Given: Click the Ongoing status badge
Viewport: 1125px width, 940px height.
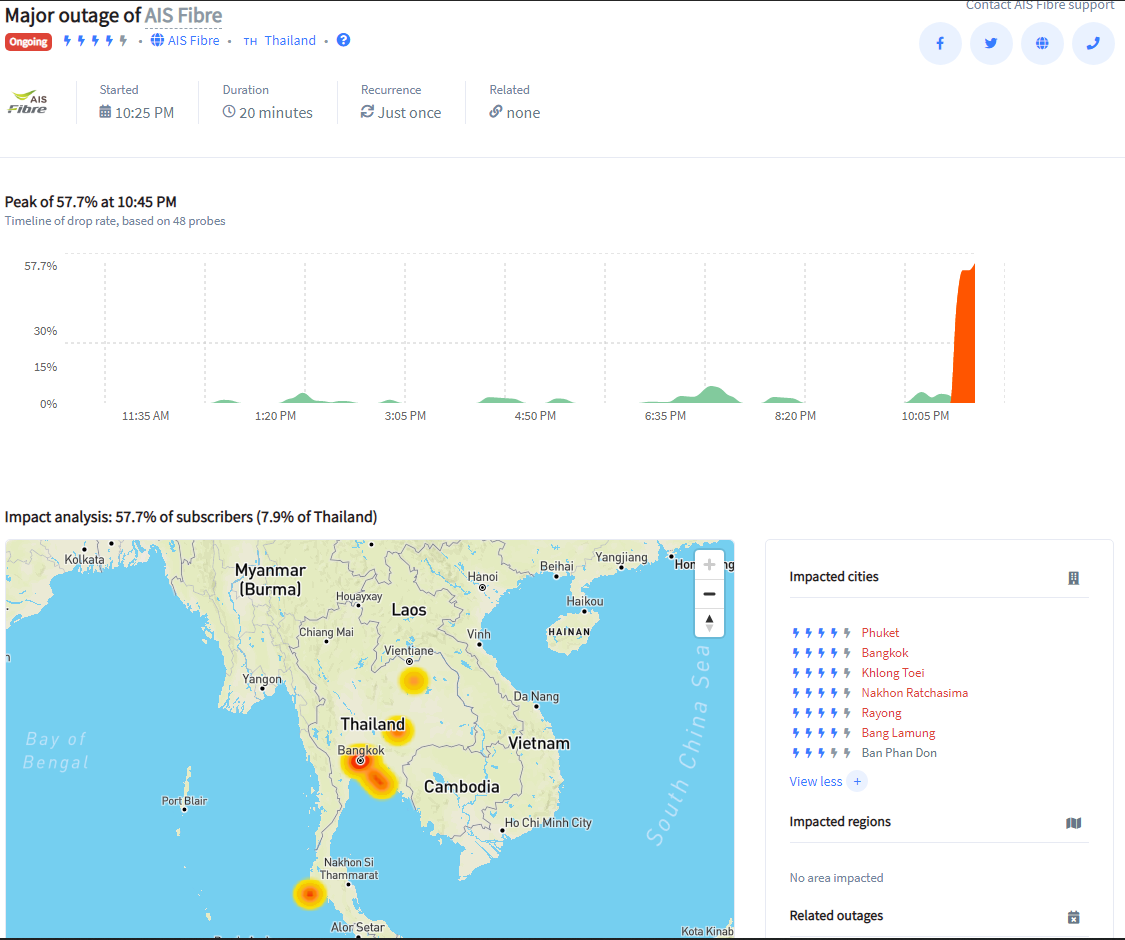Looking at the screenshot, I should point(29,42).
